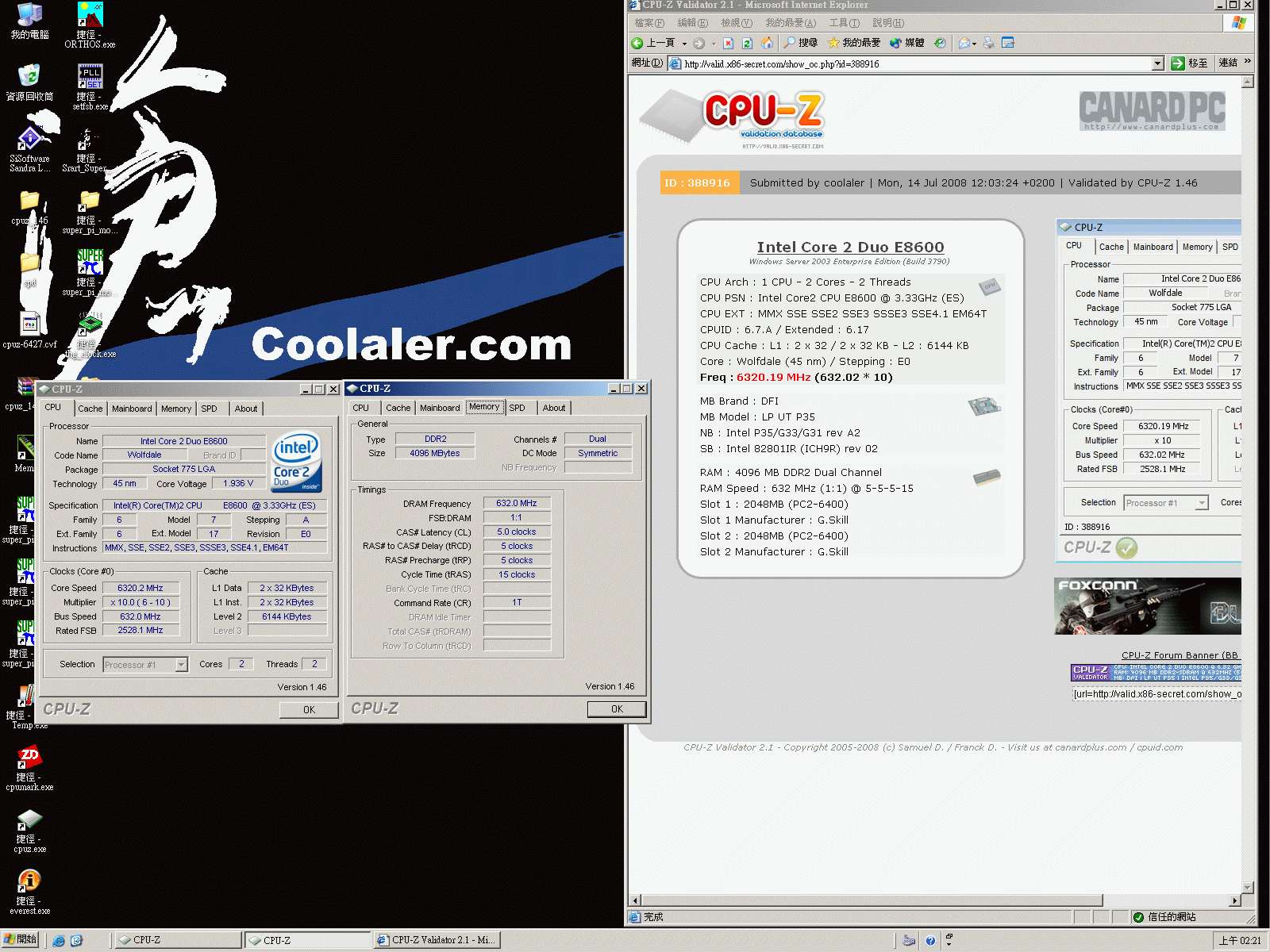Select the setfsb.exe shortcut icon
This screenshot has width=1270, height=952.
coord(90,87)
